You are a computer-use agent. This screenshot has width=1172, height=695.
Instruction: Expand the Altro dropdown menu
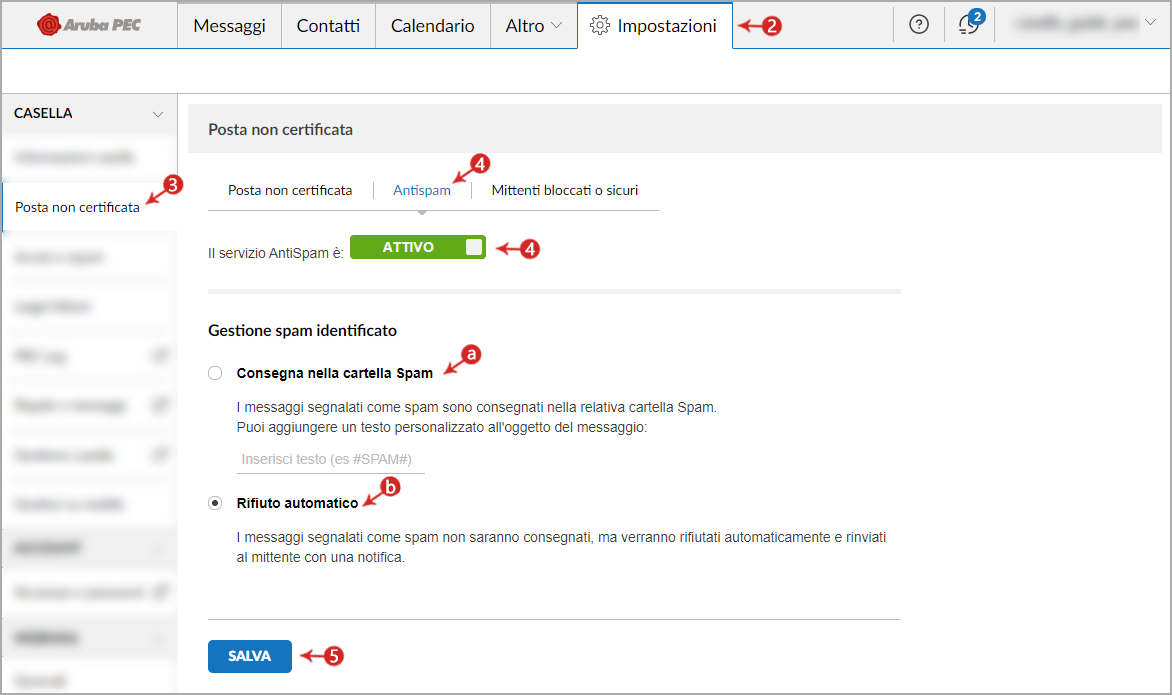(x=533, y=25)
